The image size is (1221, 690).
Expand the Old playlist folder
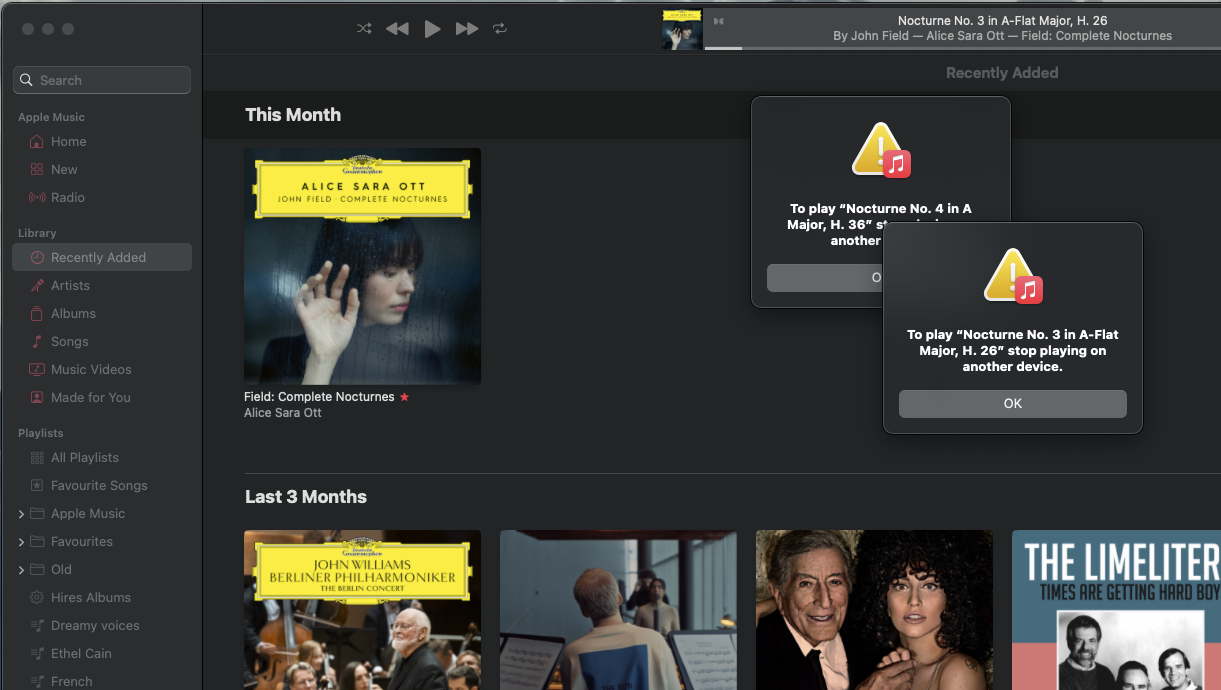pos(21,570)
